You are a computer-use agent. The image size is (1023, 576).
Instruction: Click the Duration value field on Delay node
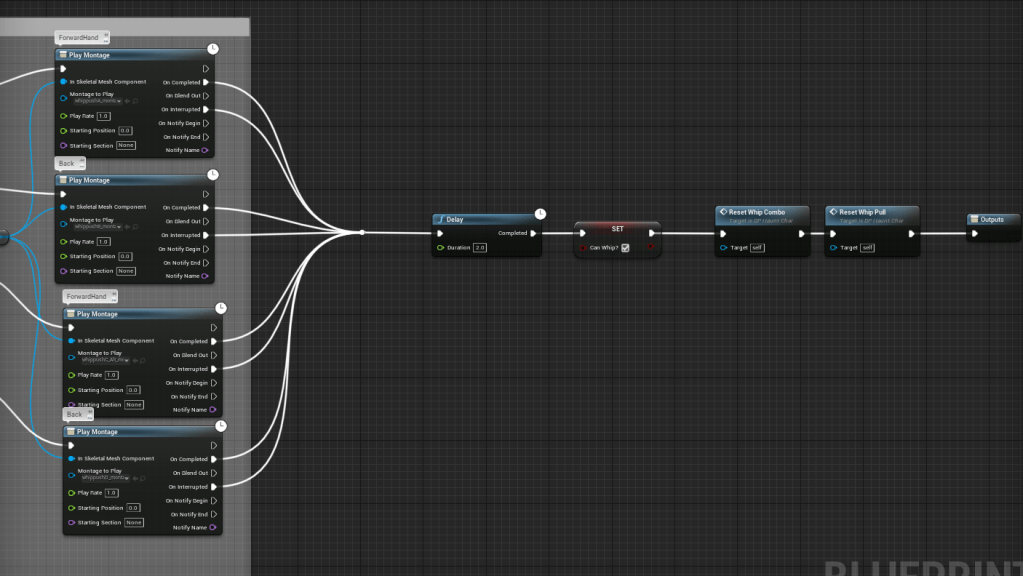tap(480, 247)
